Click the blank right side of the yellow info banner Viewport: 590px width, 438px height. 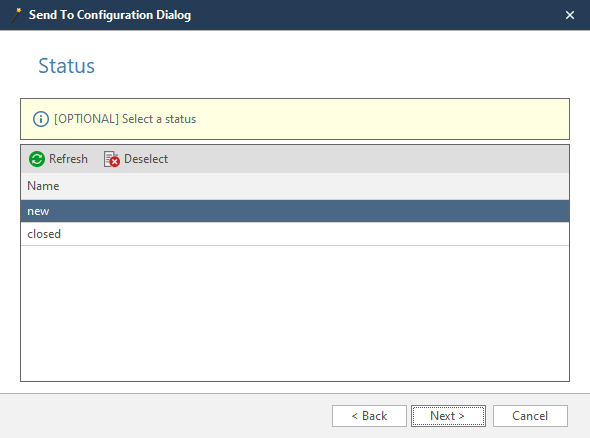(x=382, y=119)
